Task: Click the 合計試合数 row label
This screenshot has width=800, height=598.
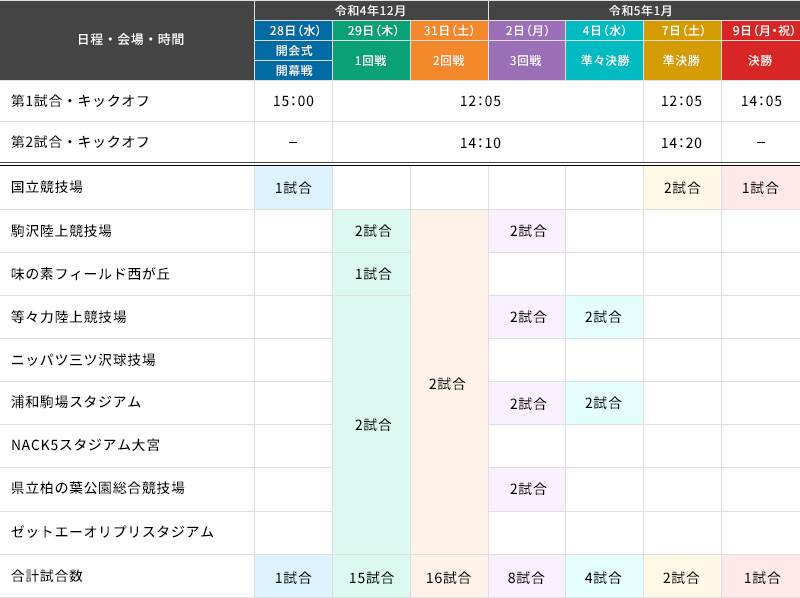Action: [47, 576]
